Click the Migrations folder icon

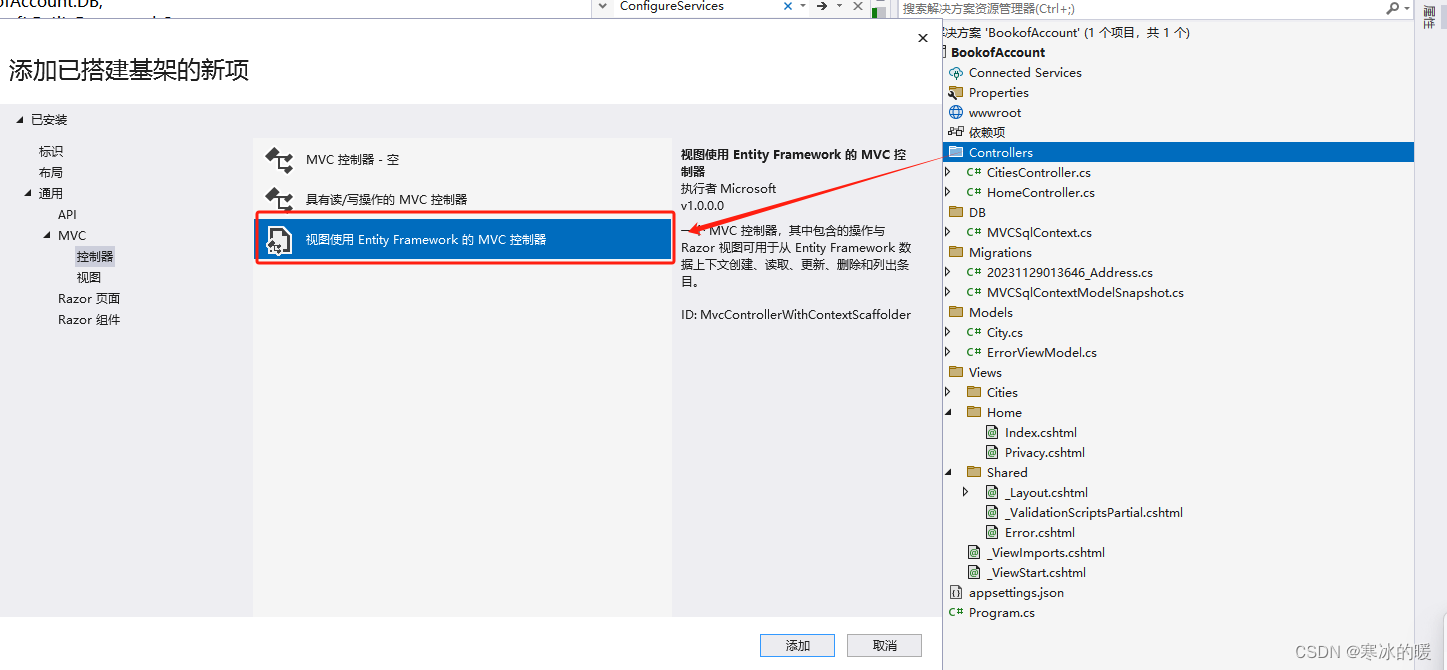pos(956,253)
